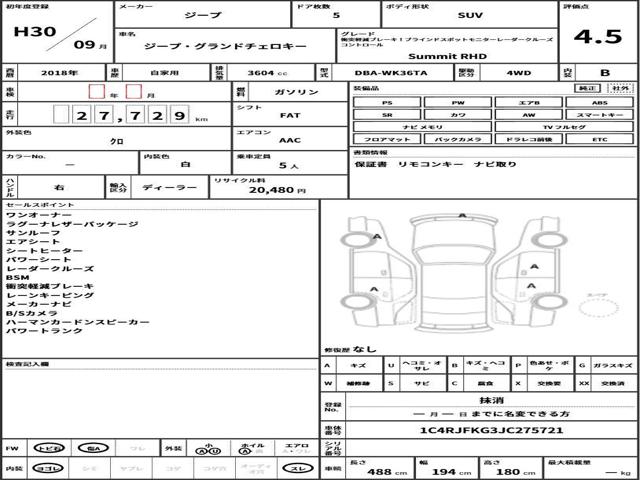
Task: Click the recycle fee 20,480 円
Action: [x=277, y=190]
